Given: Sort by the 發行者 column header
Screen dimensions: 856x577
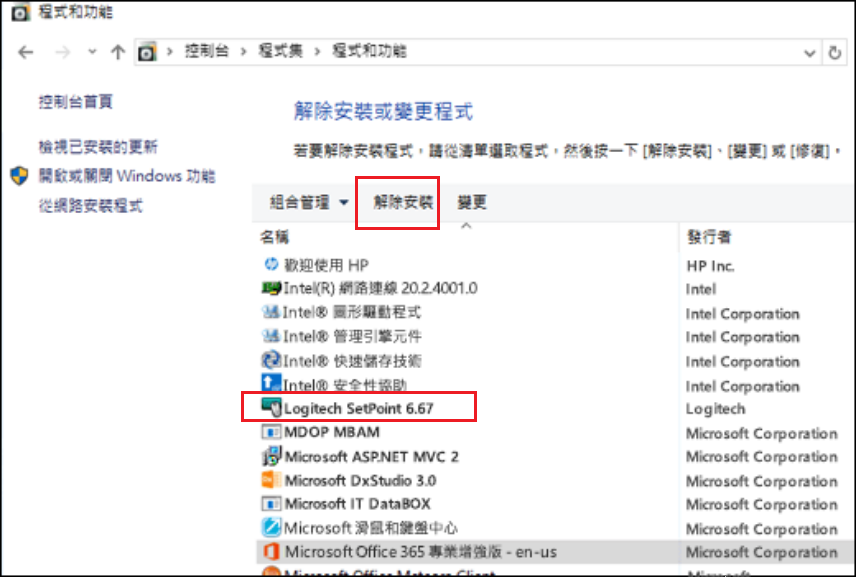Looking at the screenshot, I should [x=709, y=237].
